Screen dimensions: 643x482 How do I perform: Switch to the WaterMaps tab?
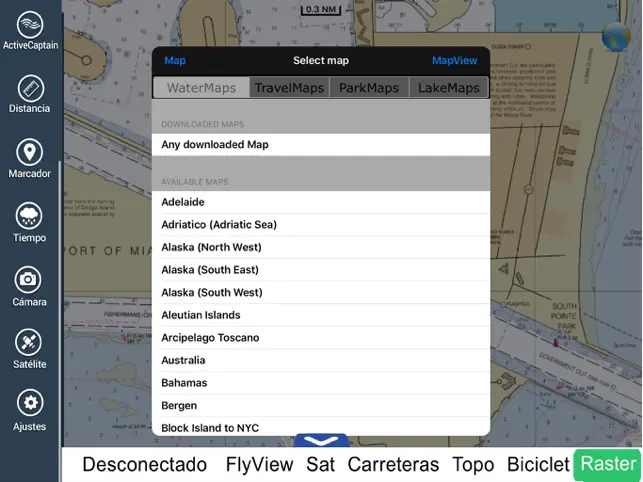tap(201, 88)
